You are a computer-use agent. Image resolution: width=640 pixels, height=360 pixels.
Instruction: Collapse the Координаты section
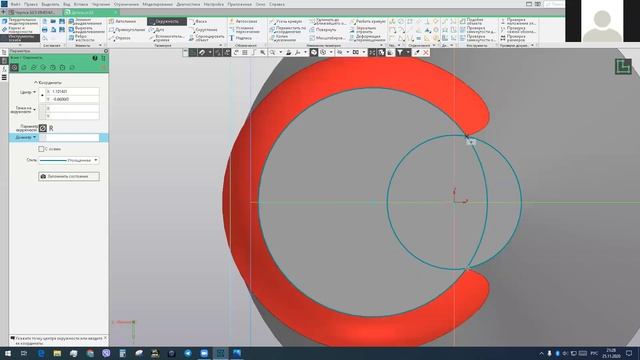(36, 82)
